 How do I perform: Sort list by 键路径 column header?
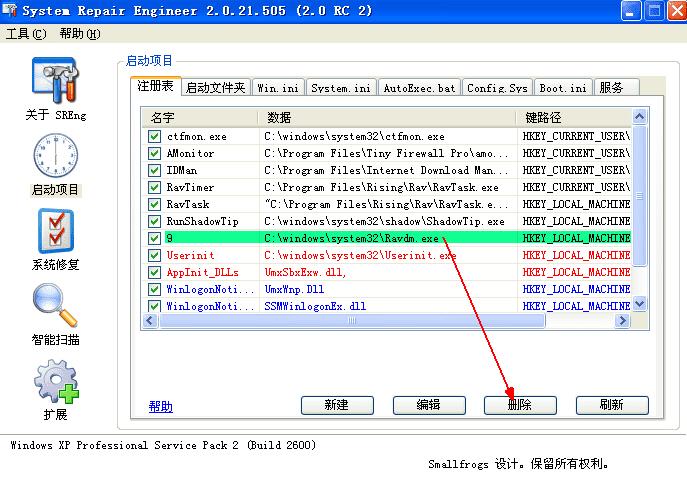coord(574,117)
